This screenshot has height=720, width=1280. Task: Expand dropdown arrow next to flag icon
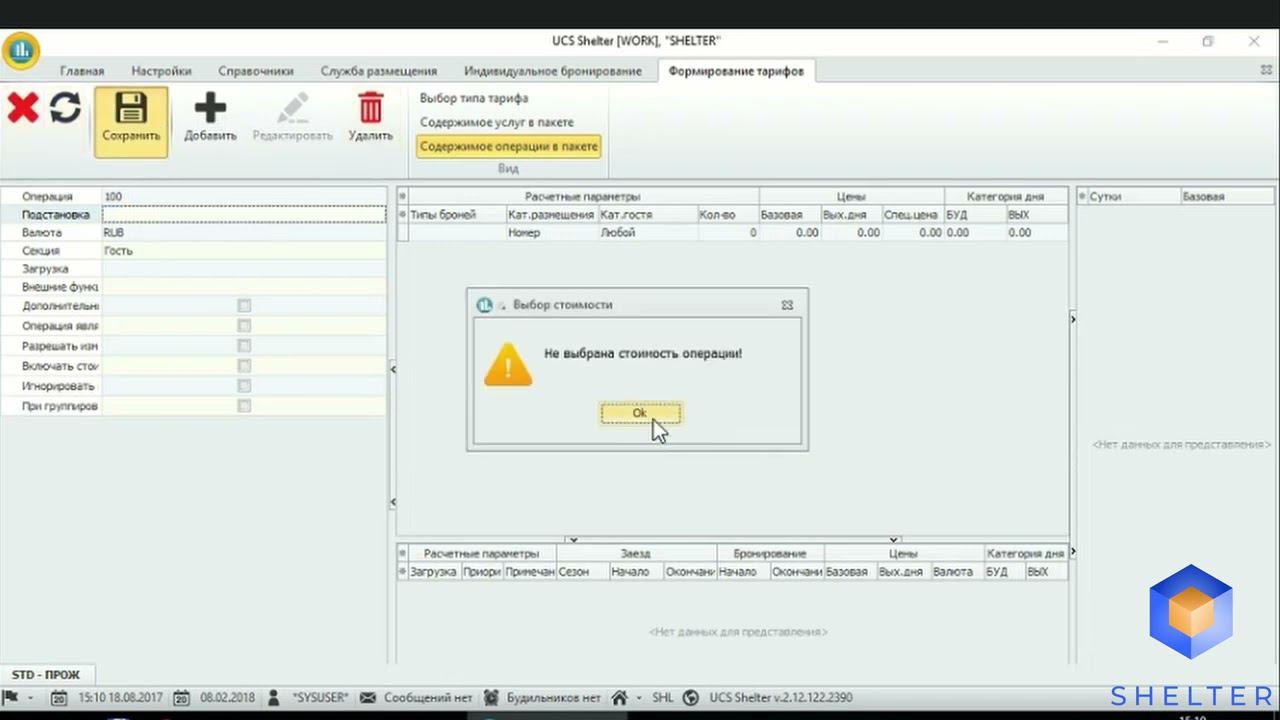(x=31, y=698)
